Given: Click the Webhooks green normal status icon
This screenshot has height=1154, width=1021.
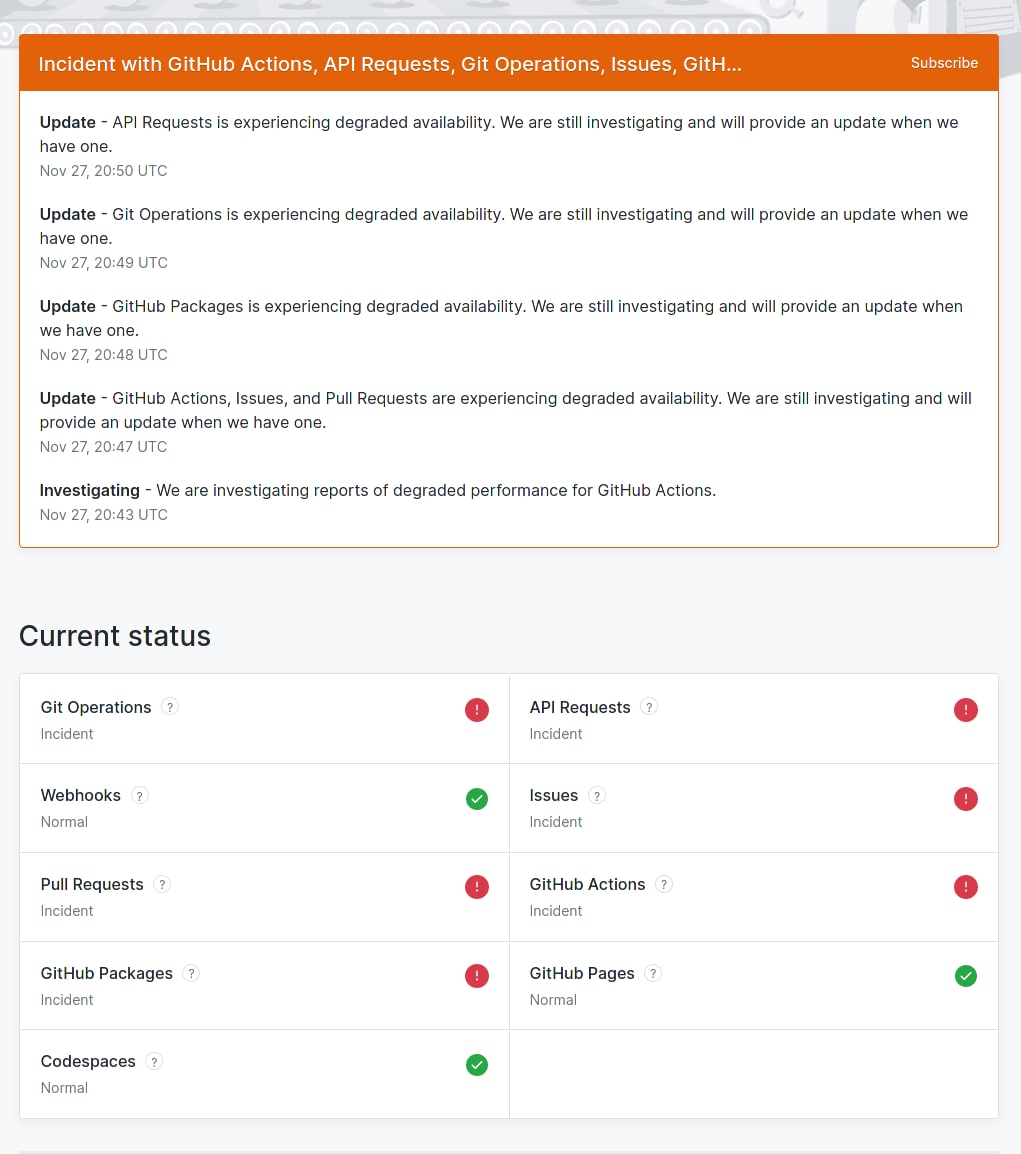Looking at the screenshot, I should pyautogui.click(x=477, y=798).
